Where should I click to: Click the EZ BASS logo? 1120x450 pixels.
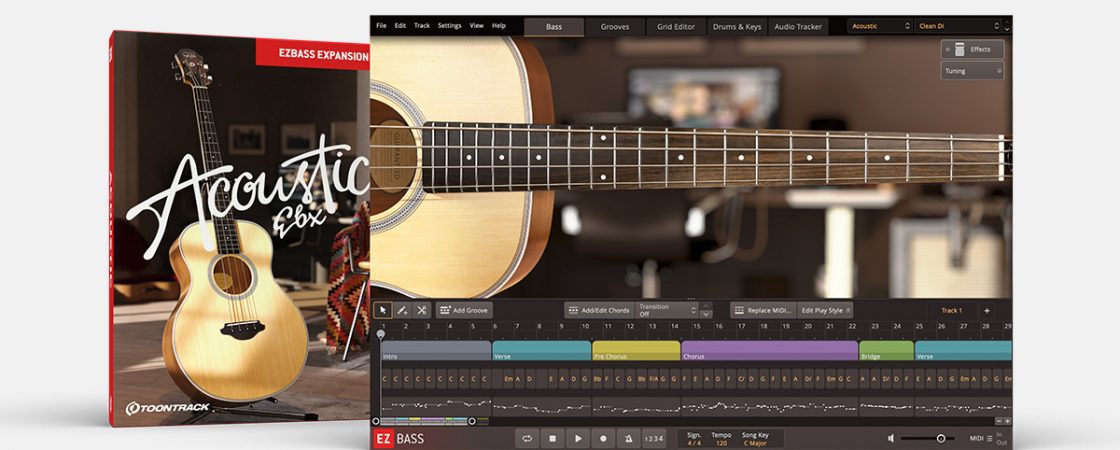click(x=399, y=439)
